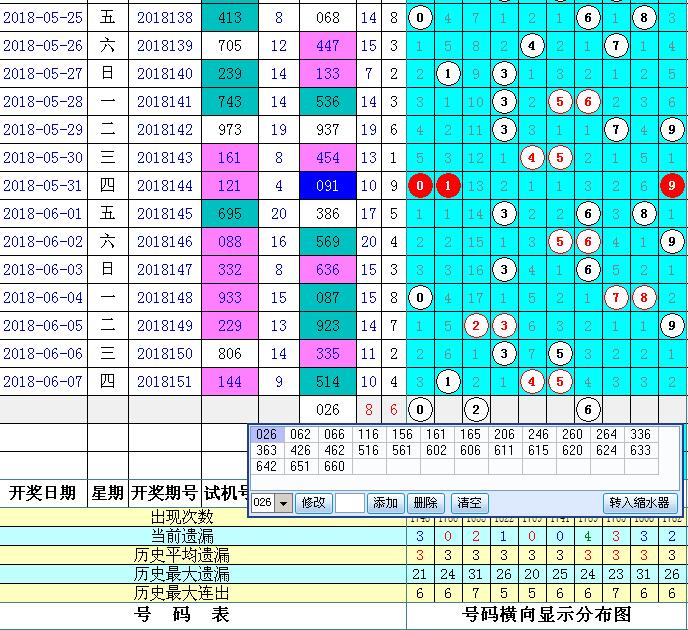Click red circled 2 in row 2018149
Viewport: 688px width, 630px height.
coord(477,325)
